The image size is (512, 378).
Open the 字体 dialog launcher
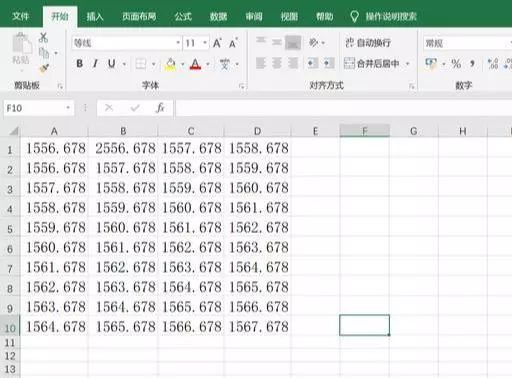point(242,86)
